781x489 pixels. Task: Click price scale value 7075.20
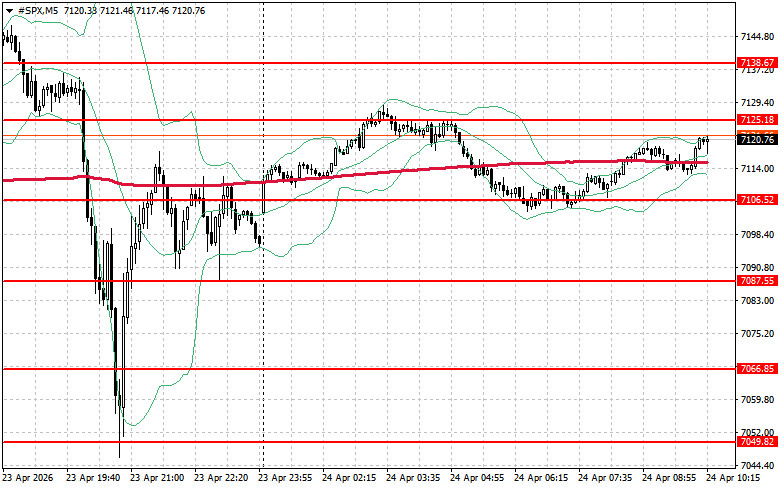click(x=758, y=334)
